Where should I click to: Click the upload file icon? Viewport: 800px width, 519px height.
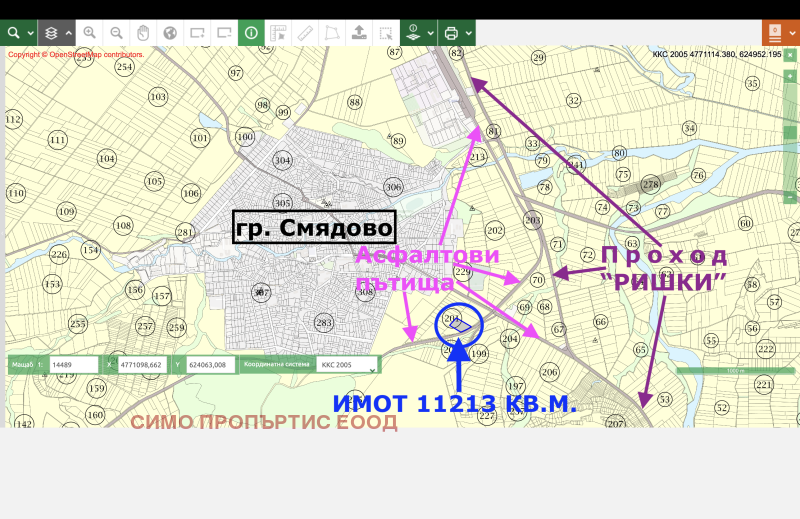(359, 32)
